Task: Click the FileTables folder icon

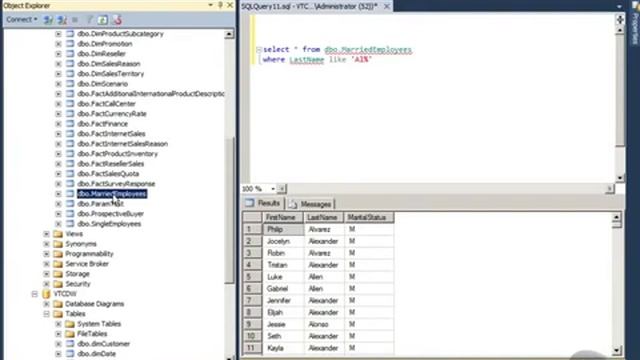Action: click(x=70, y=334)
